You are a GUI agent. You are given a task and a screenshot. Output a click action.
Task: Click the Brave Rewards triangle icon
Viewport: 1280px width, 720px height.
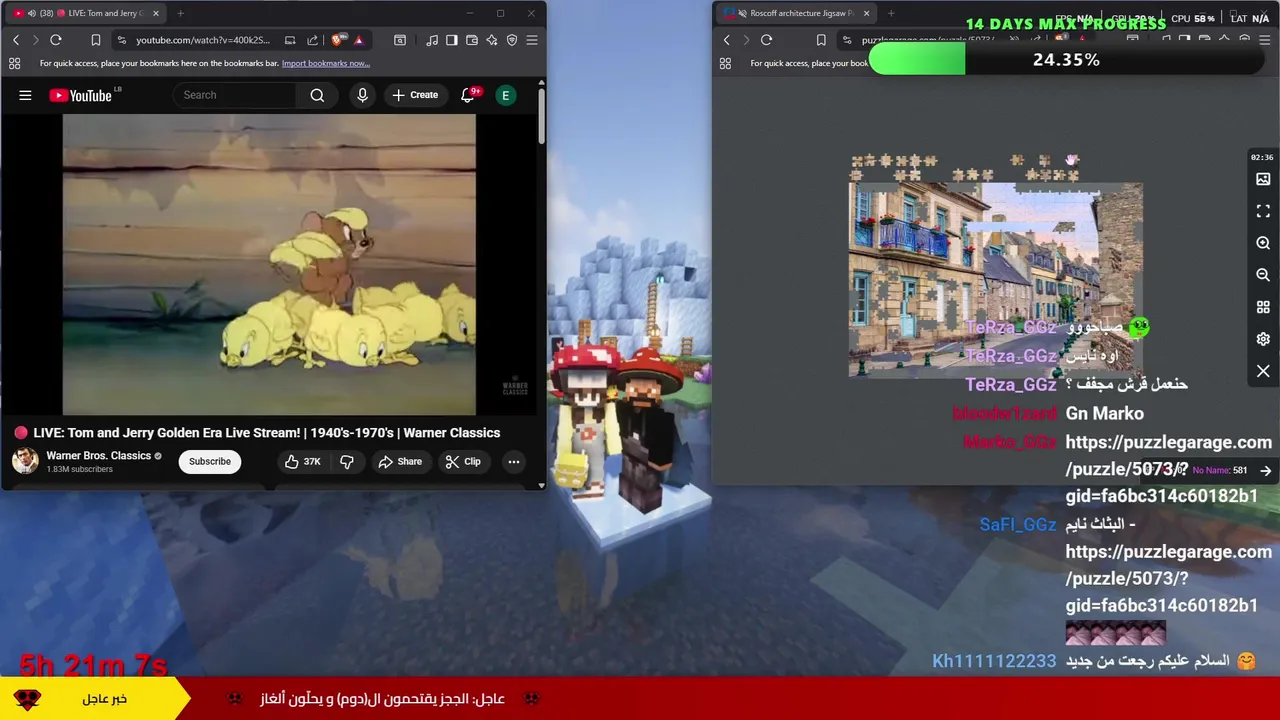tap(358, 40)
